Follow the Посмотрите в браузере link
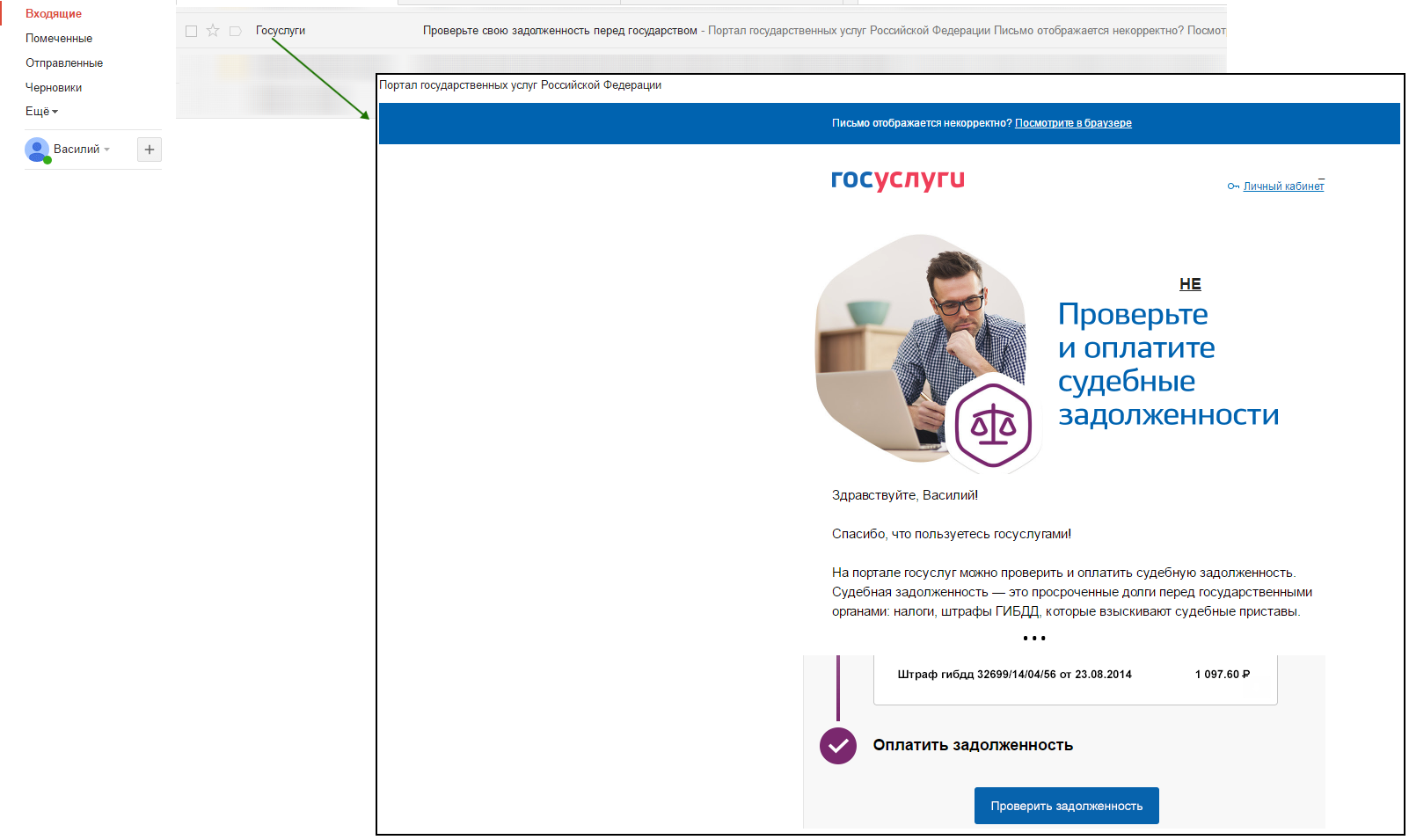Screen dimensions: 1409x840 point(1073,123)
